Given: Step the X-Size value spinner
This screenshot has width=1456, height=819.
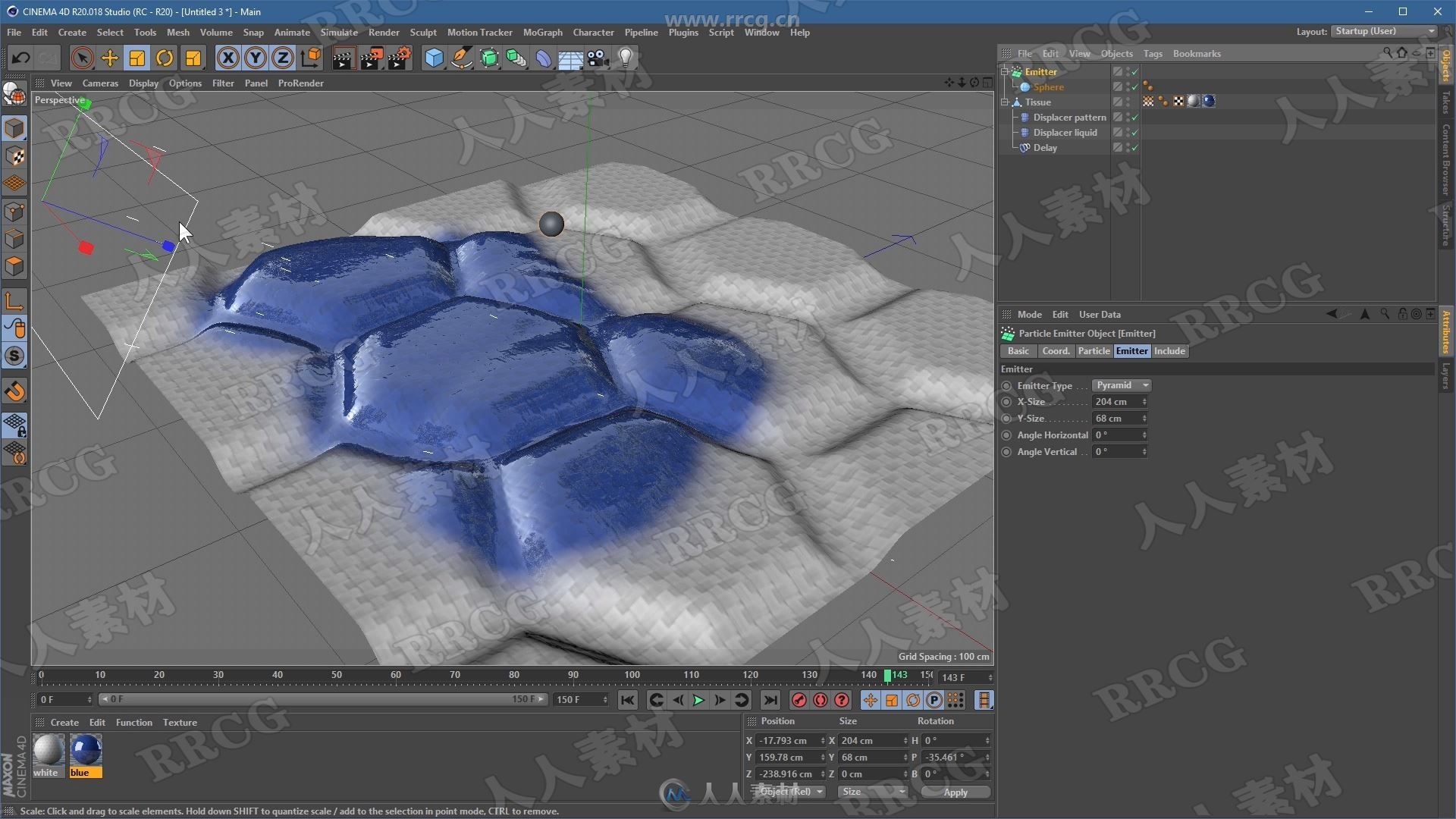Looking at the screenshot, I should point(1144,402).
